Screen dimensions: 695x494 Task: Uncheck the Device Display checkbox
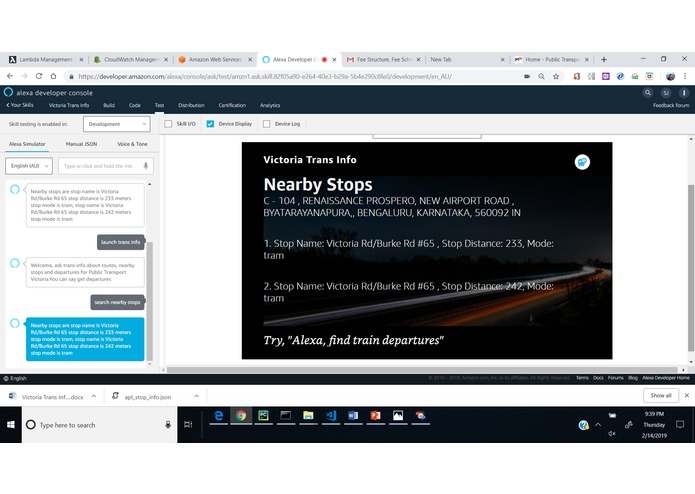point(210,124)
